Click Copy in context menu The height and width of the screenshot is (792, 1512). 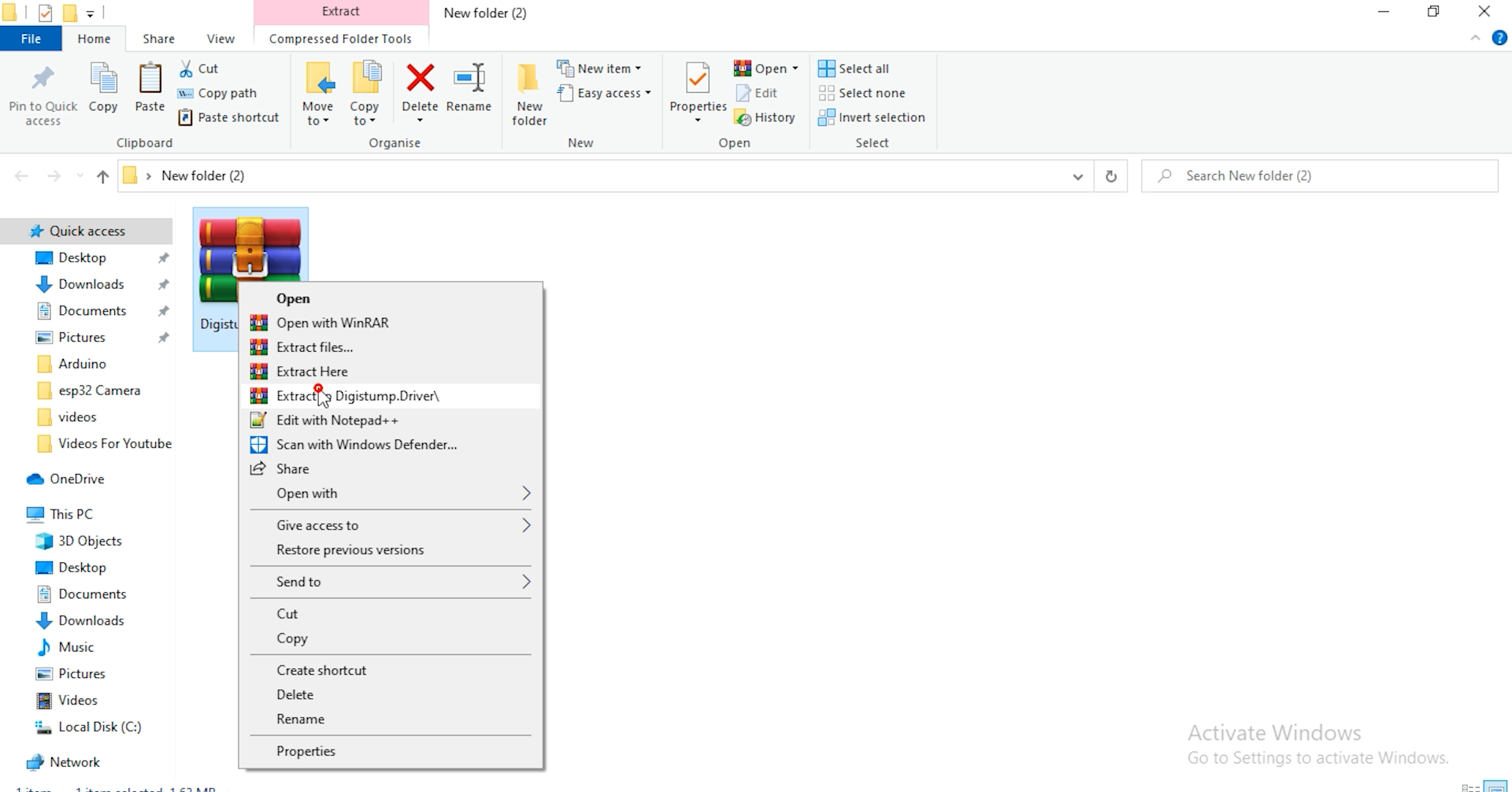tap(391, 638)
